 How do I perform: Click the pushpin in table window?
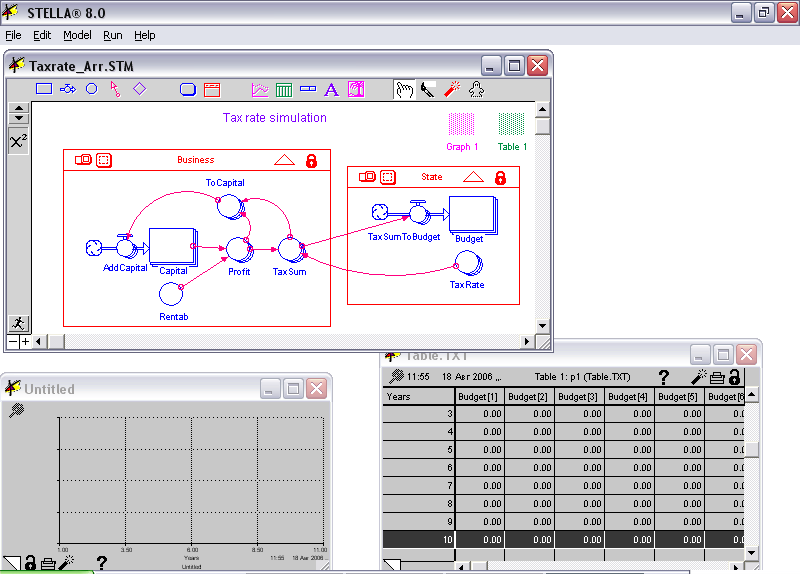click(x=396, y=377)
